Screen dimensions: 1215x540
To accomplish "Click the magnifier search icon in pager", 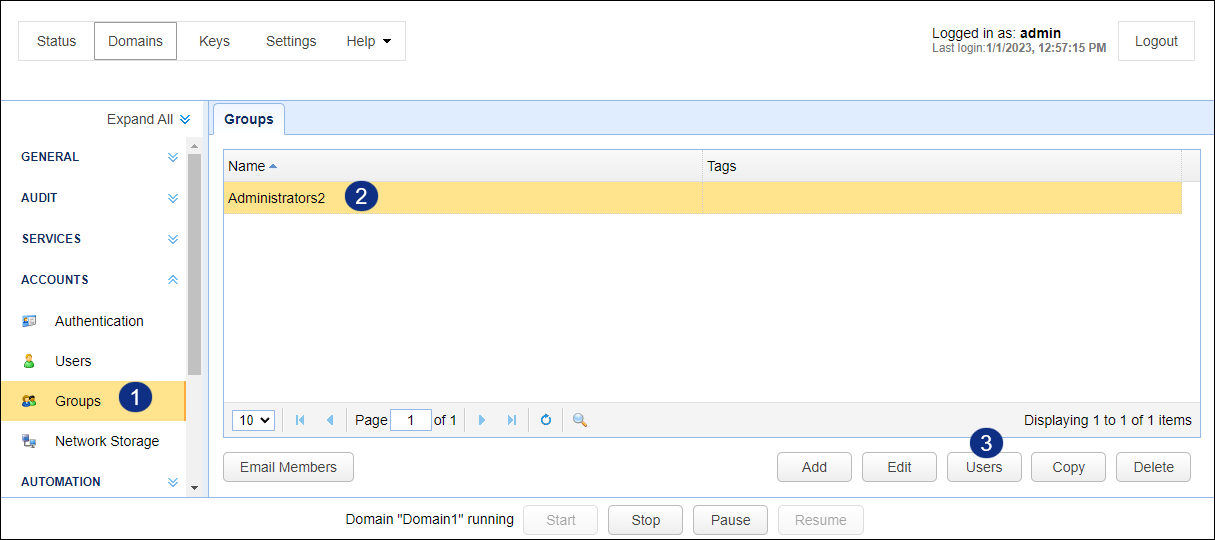I will coord(579,420).
